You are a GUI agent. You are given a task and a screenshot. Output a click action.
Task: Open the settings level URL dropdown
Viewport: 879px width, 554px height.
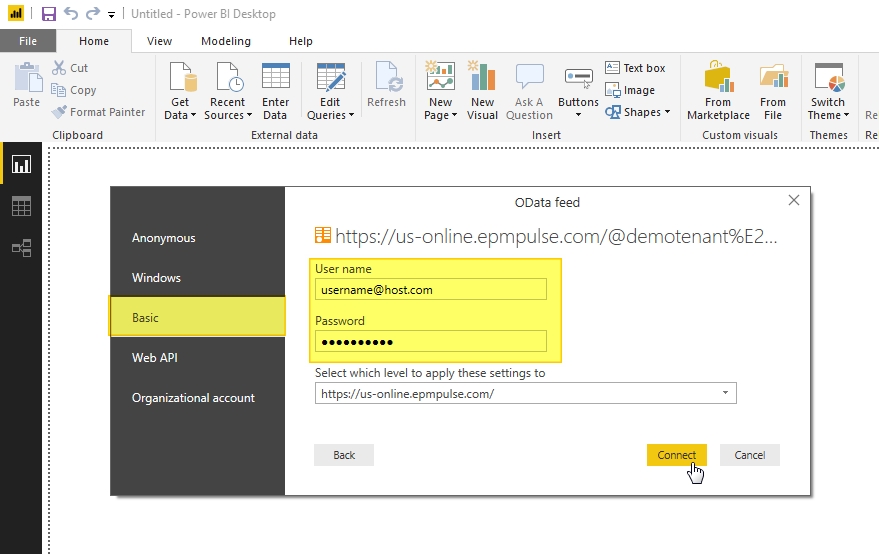[525, 393]
